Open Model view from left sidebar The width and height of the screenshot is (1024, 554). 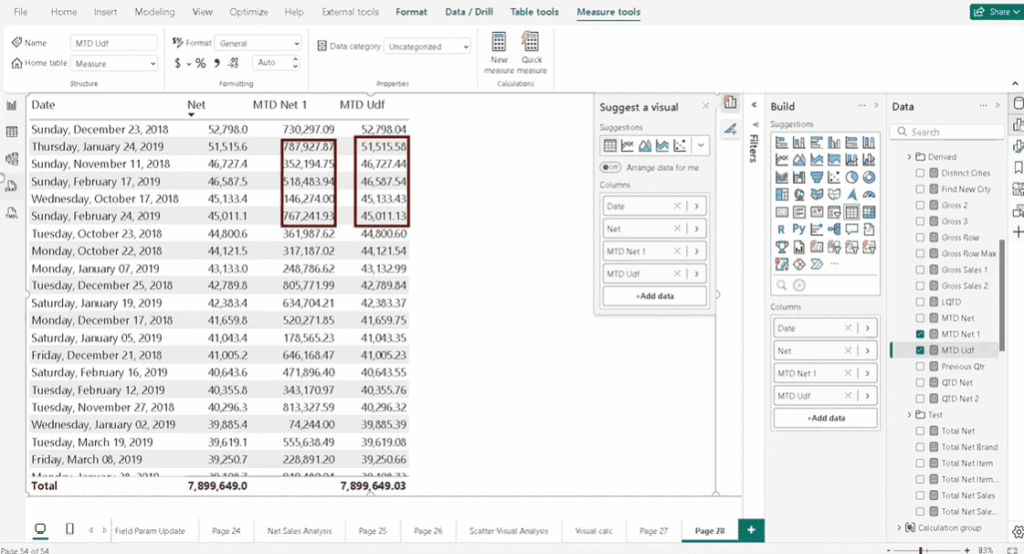coord(12,159)
